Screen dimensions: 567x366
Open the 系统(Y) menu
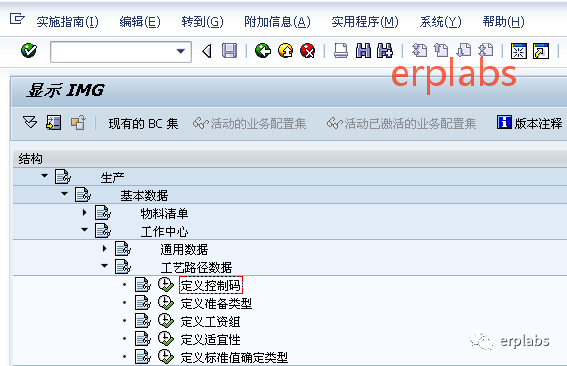(440, 22)
